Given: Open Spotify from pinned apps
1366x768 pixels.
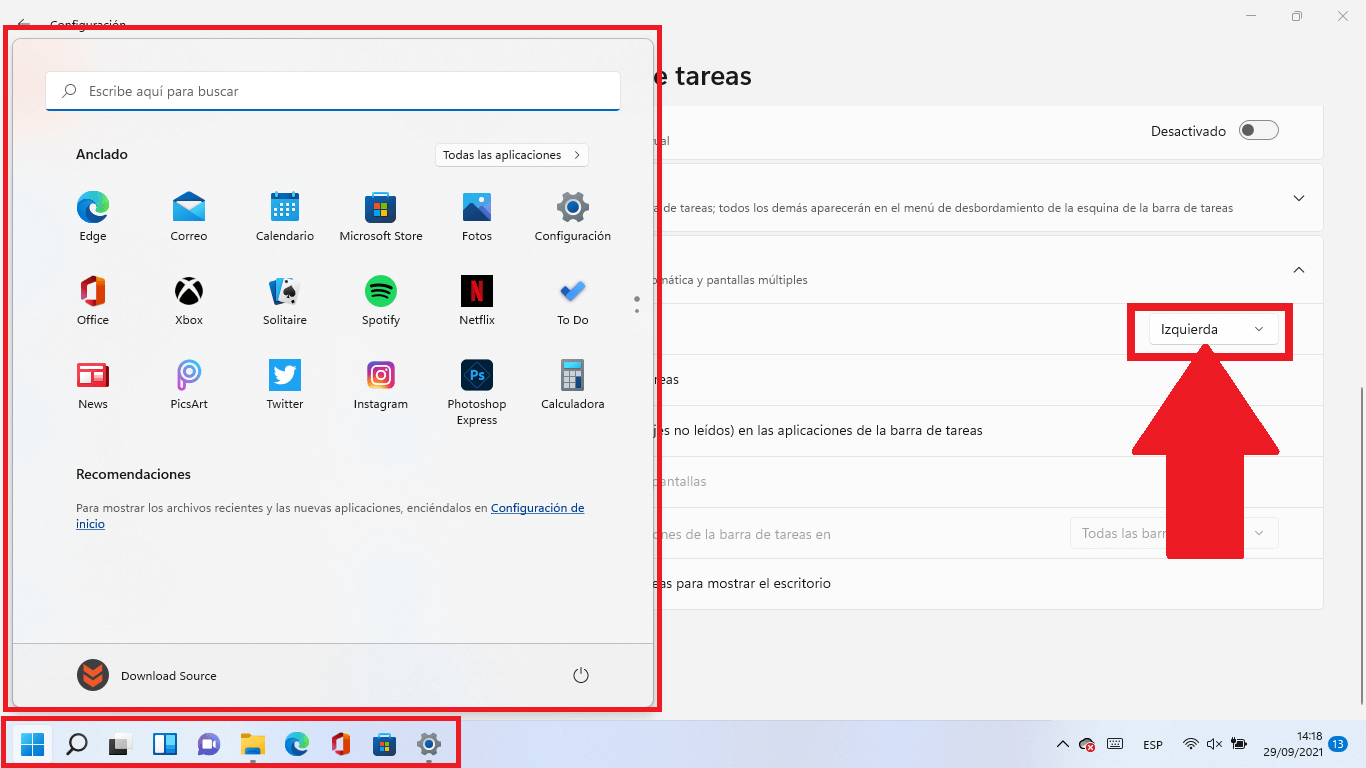Looking at the screenshot, I should [x=381, y=301].
